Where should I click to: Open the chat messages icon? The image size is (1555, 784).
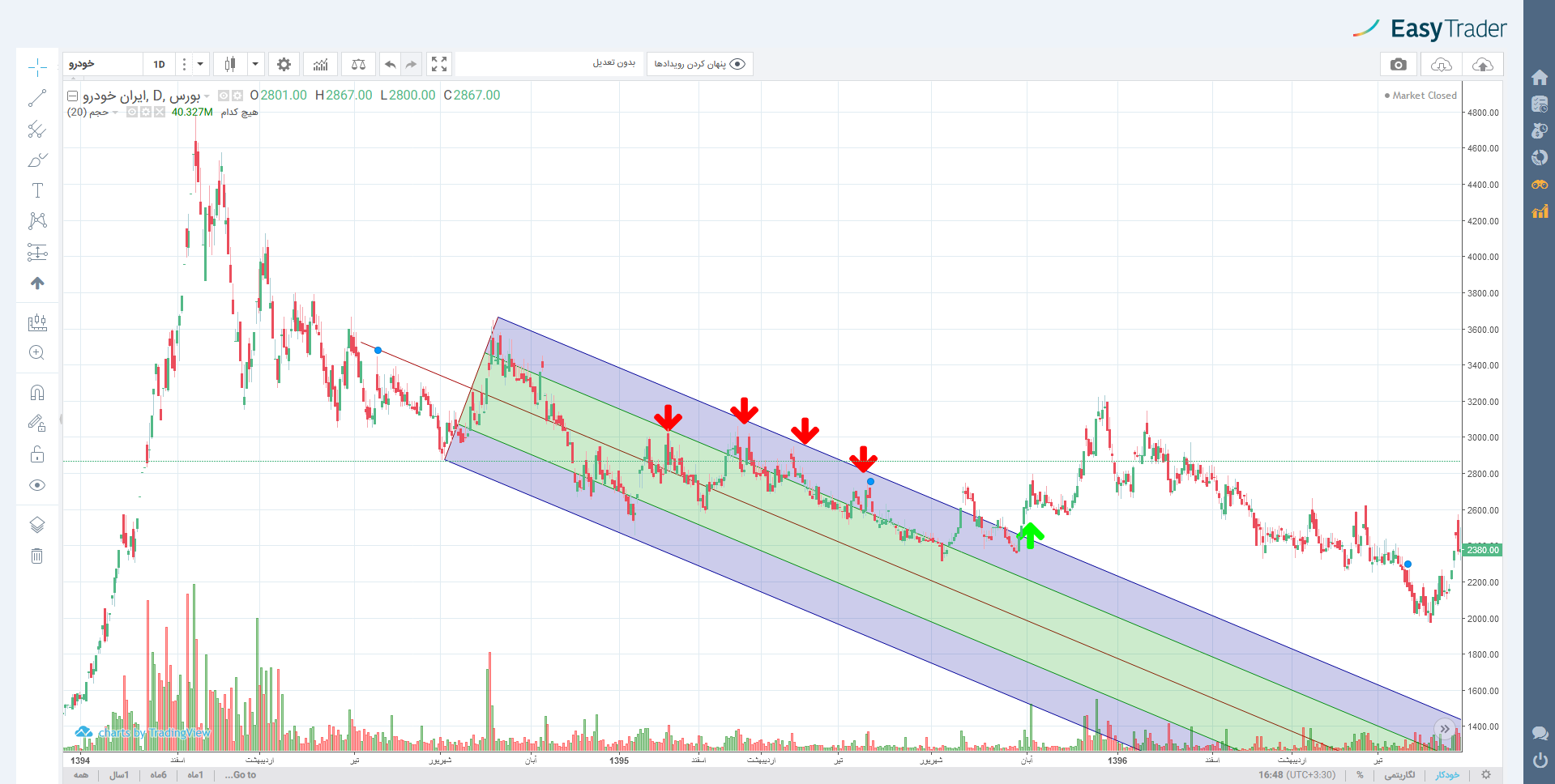coord(1540,733)
